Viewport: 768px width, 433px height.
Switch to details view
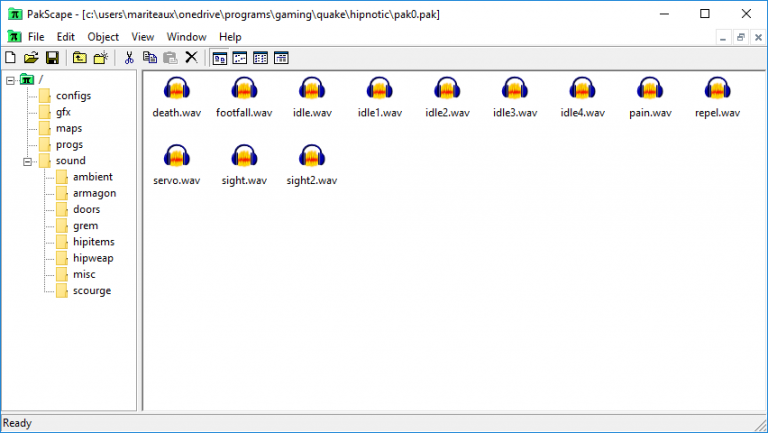pos(281,58)
